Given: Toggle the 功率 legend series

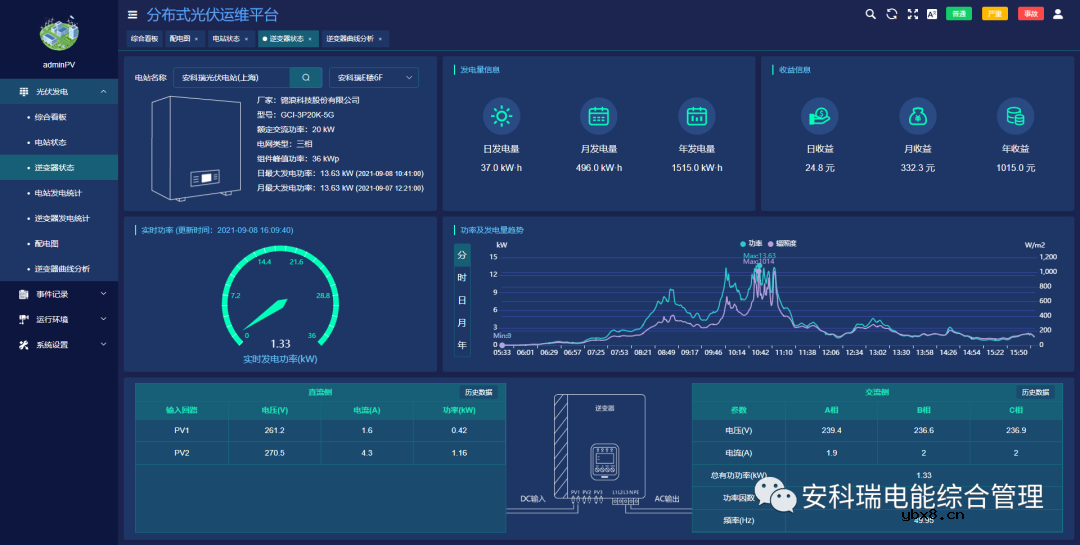Looking at the screenshot, I should pyautogui.click(x=750, y=243).
